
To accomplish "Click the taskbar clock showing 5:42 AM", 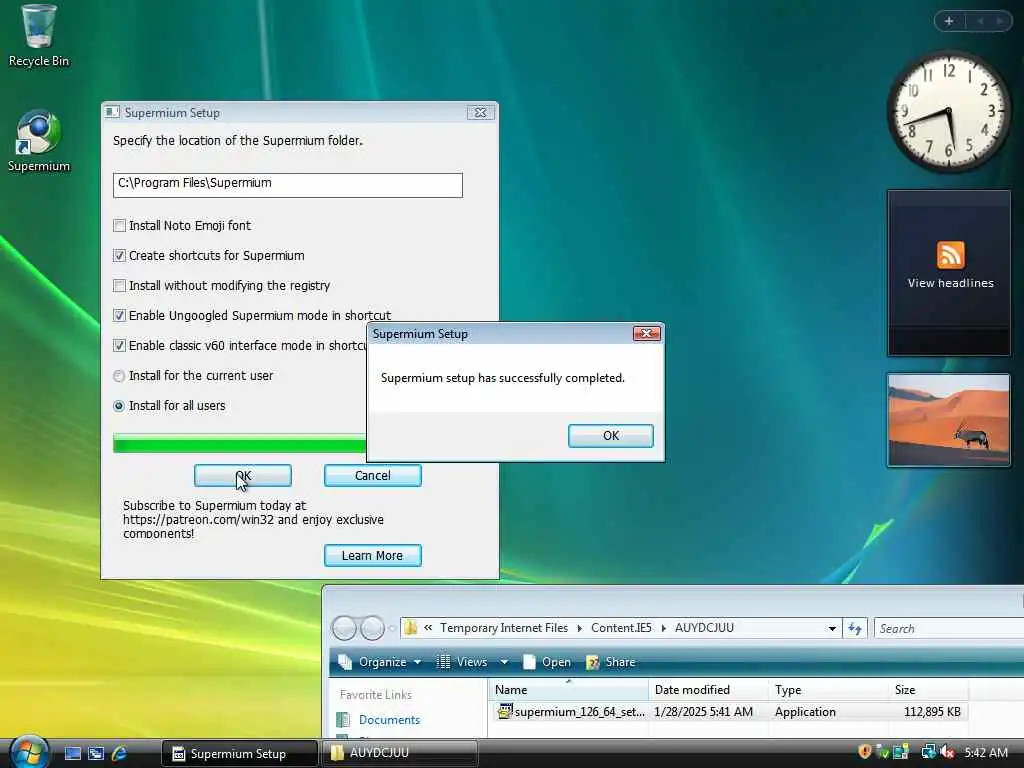I will 985,753.
